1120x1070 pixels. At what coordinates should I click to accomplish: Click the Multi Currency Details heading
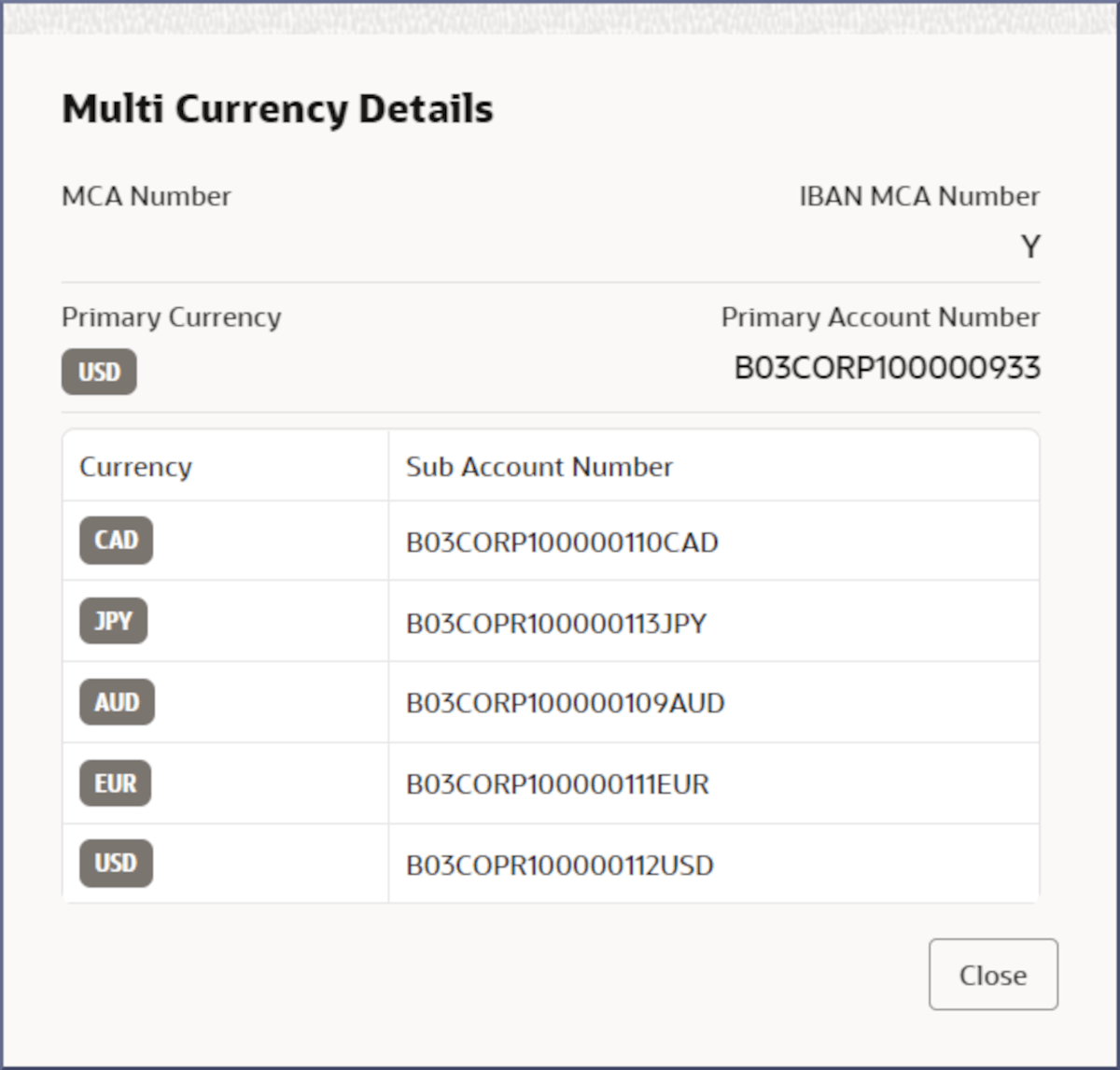[277, 108]
